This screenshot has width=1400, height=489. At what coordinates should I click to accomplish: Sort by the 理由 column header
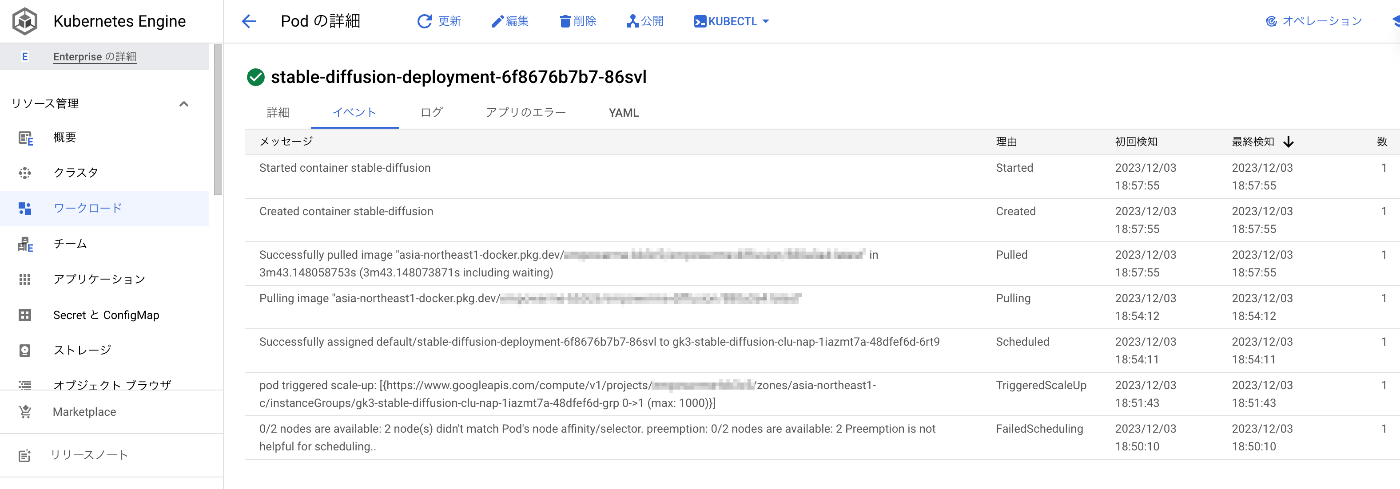pos(1007,142)
